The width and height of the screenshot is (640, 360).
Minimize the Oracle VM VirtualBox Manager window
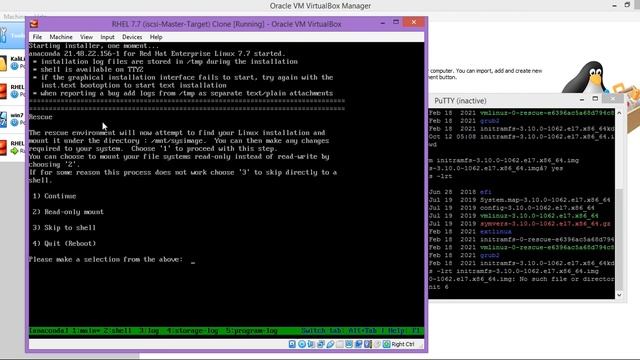coord(614,6)
